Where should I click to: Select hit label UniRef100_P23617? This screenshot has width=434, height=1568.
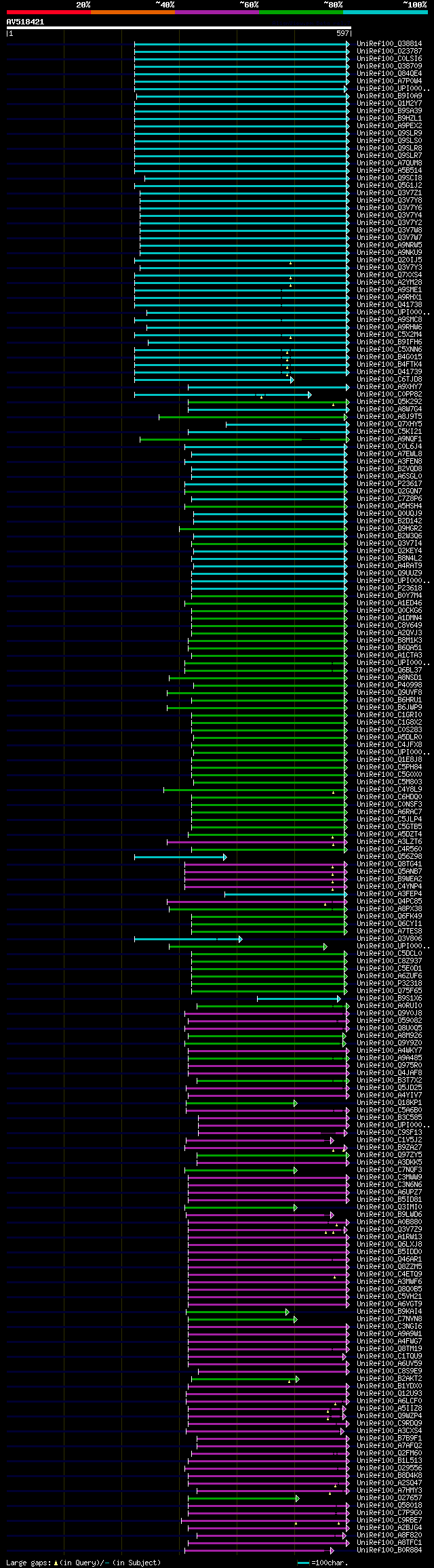(389, 484)
